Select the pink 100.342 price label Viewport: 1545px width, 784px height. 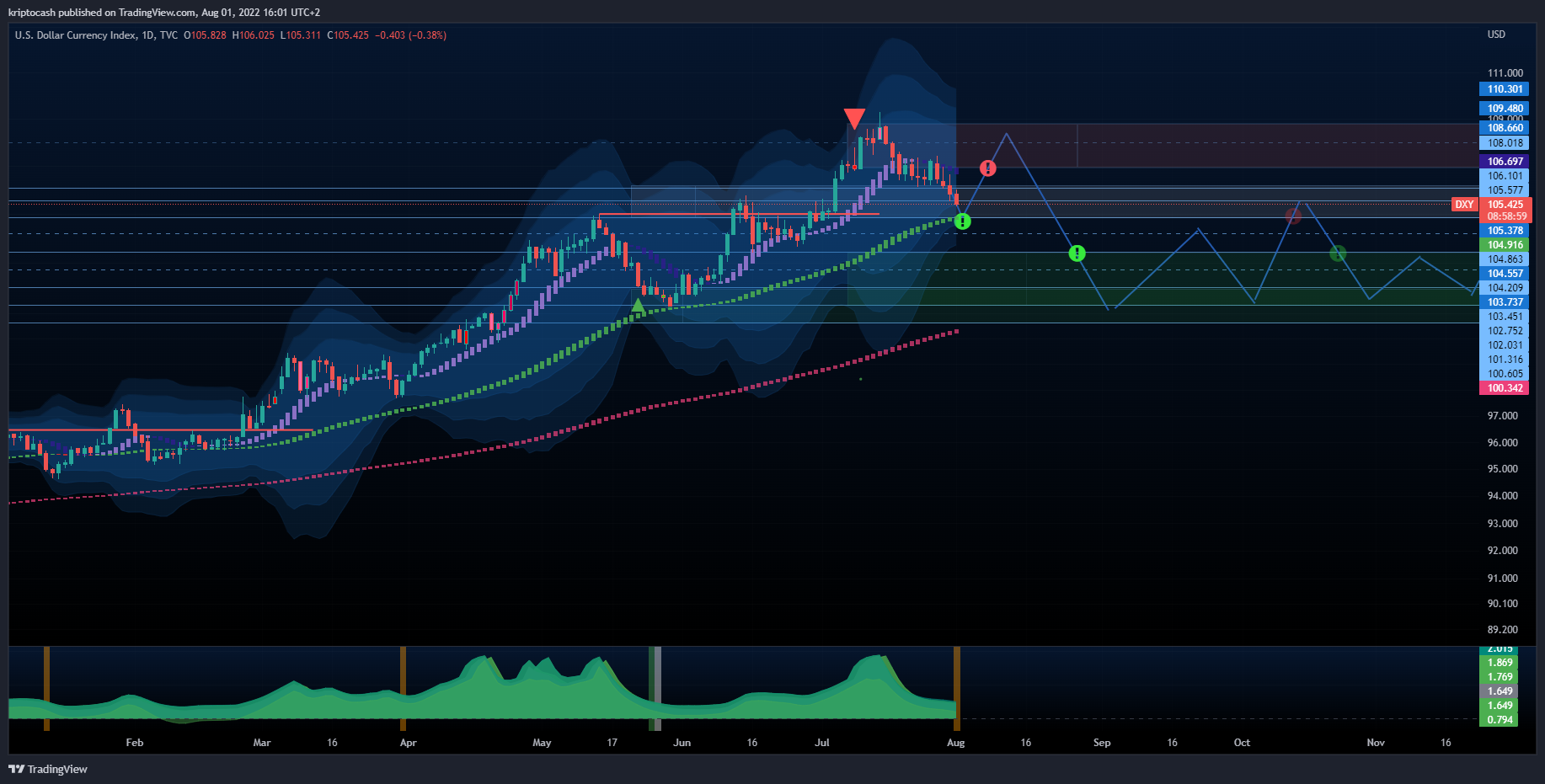(x=1505, y=388)
